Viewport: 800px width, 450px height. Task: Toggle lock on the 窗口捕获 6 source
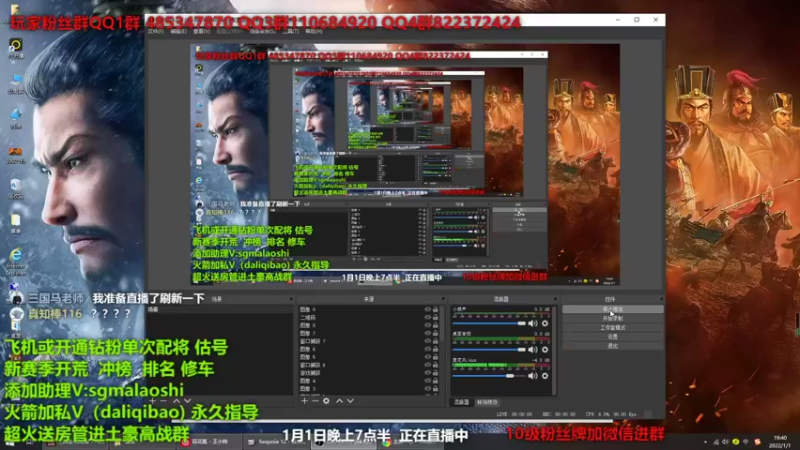tap(435, 365)
